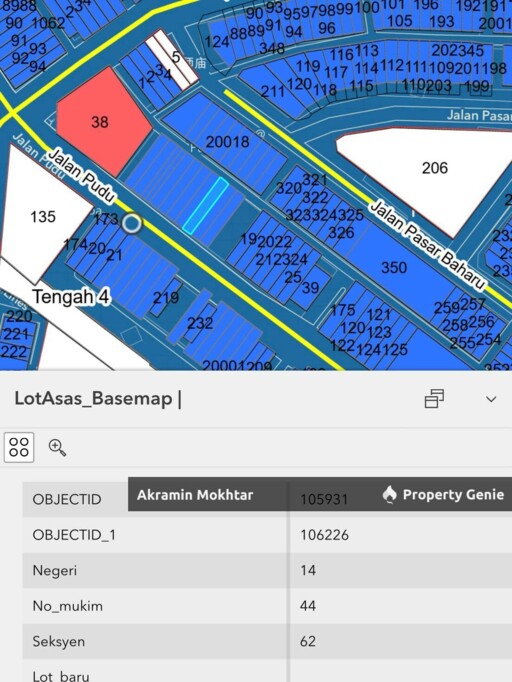The image size is (512, 682).
Task: Click the four-circles table view icon
Action: click(19, 447)
